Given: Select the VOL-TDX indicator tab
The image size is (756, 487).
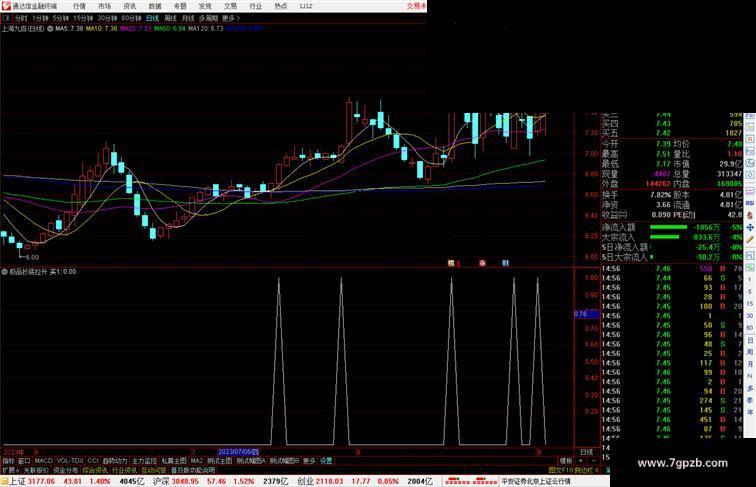Looking at the screenshot, I should 70,461.
